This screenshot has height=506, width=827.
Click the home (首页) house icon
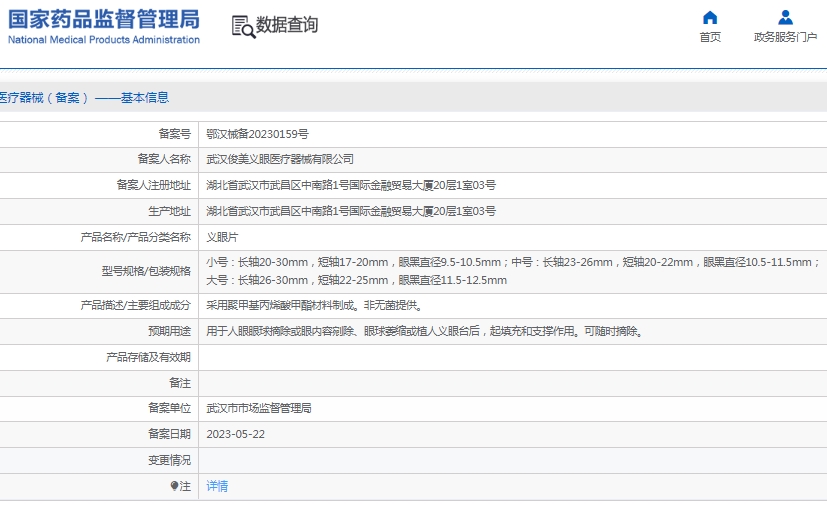click(710, 17)
